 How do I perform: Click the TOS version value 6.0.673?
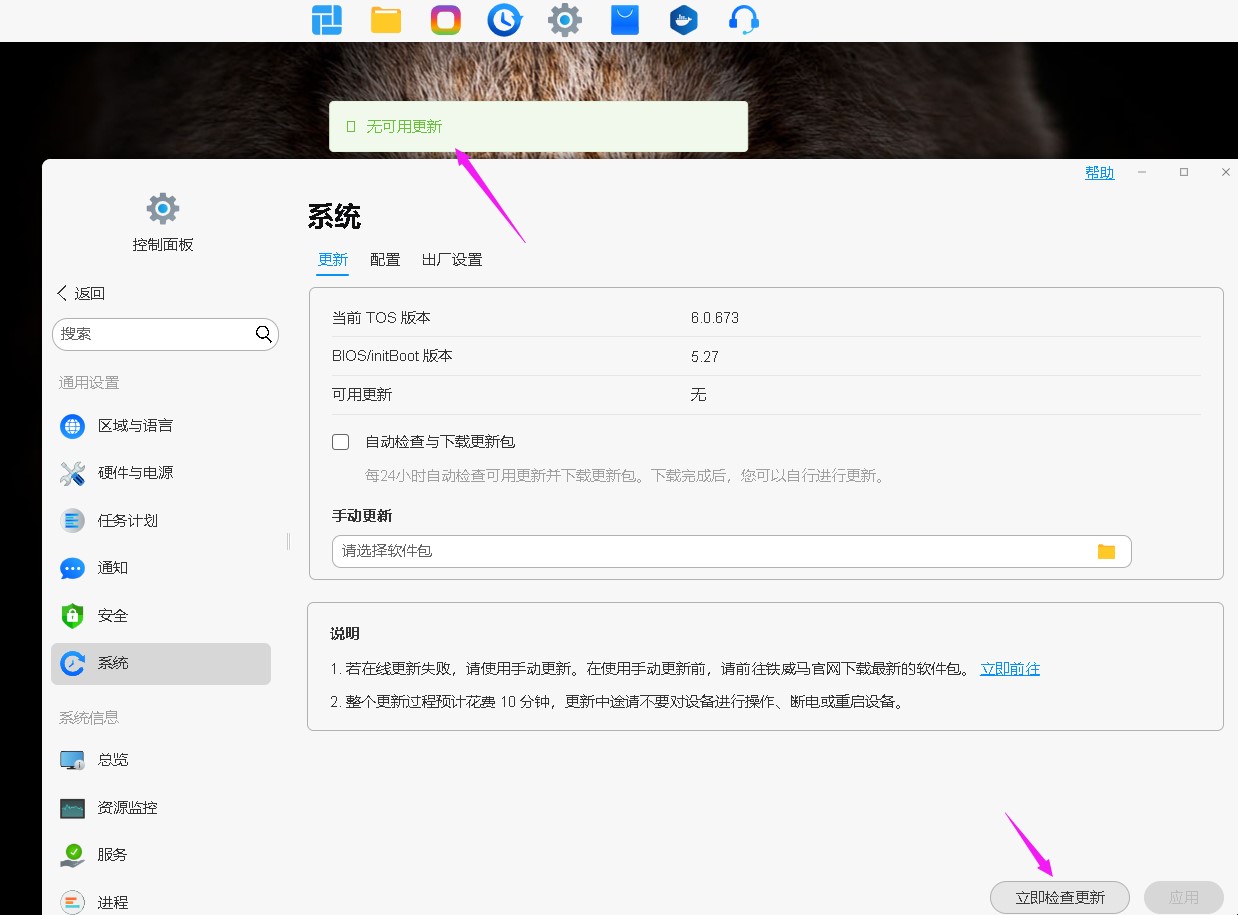[x=715, y=318]
